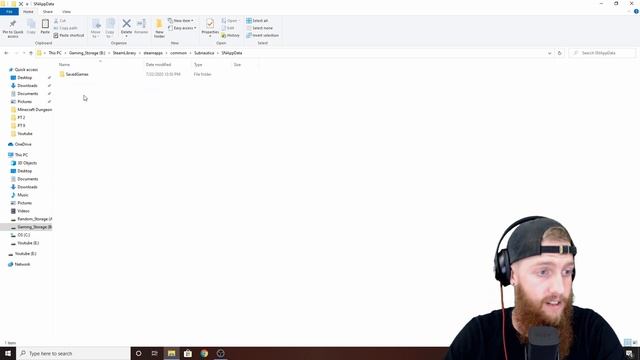The height and width of the screenshot is (360, 640).
Task: Open the Open button dropdown in ribbon
Action: [230, 21]
